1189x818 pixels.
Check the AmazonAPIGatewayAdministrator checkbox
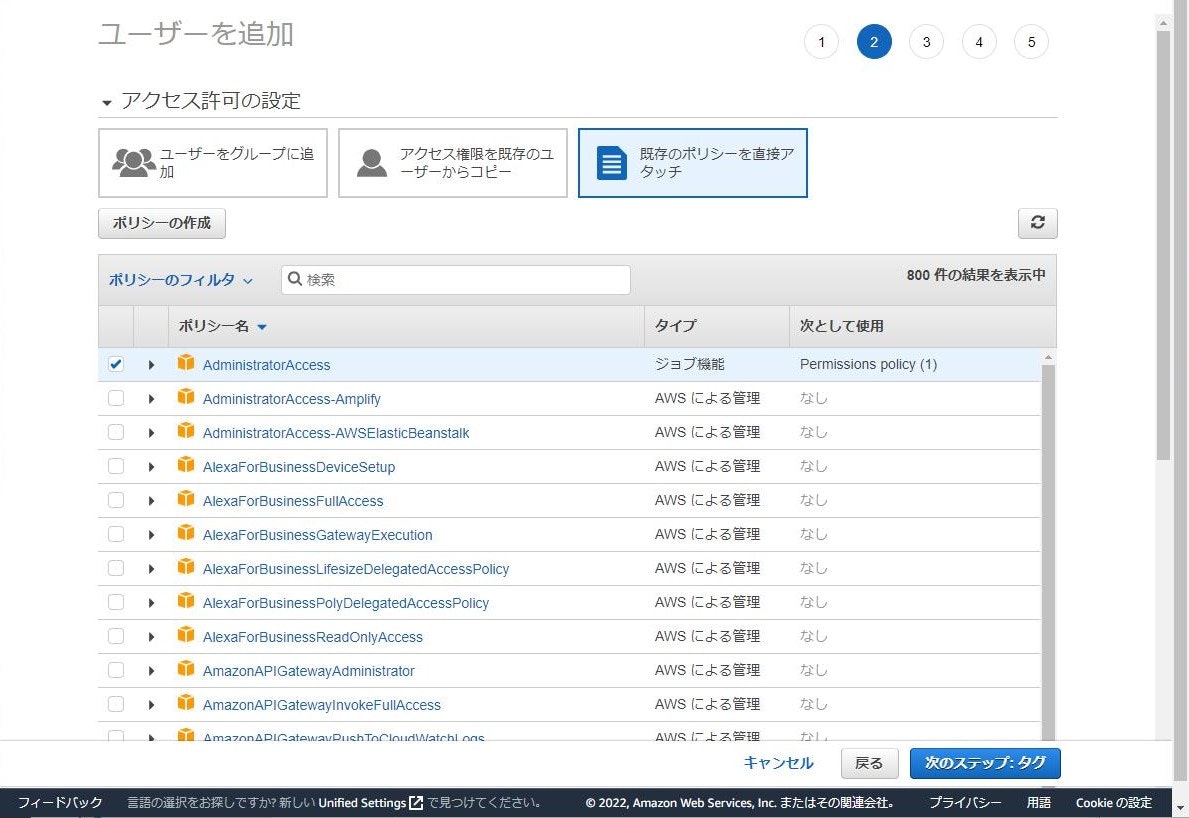116,670
